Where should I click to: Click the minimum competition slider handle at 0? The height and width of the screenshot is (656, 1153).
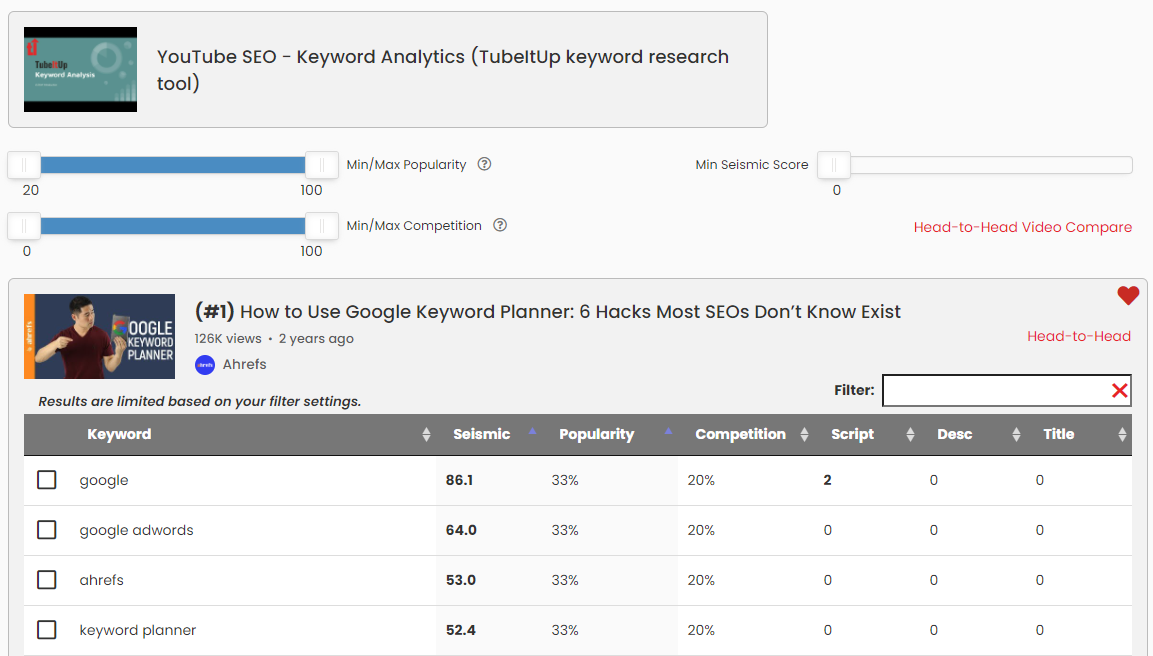click(x=24, y=226)
